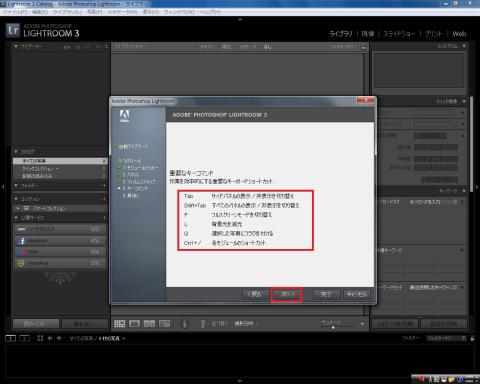Select Compare view icon in toolbar
The height and width of the screenshot is (384, 480).
coord(149,323)
